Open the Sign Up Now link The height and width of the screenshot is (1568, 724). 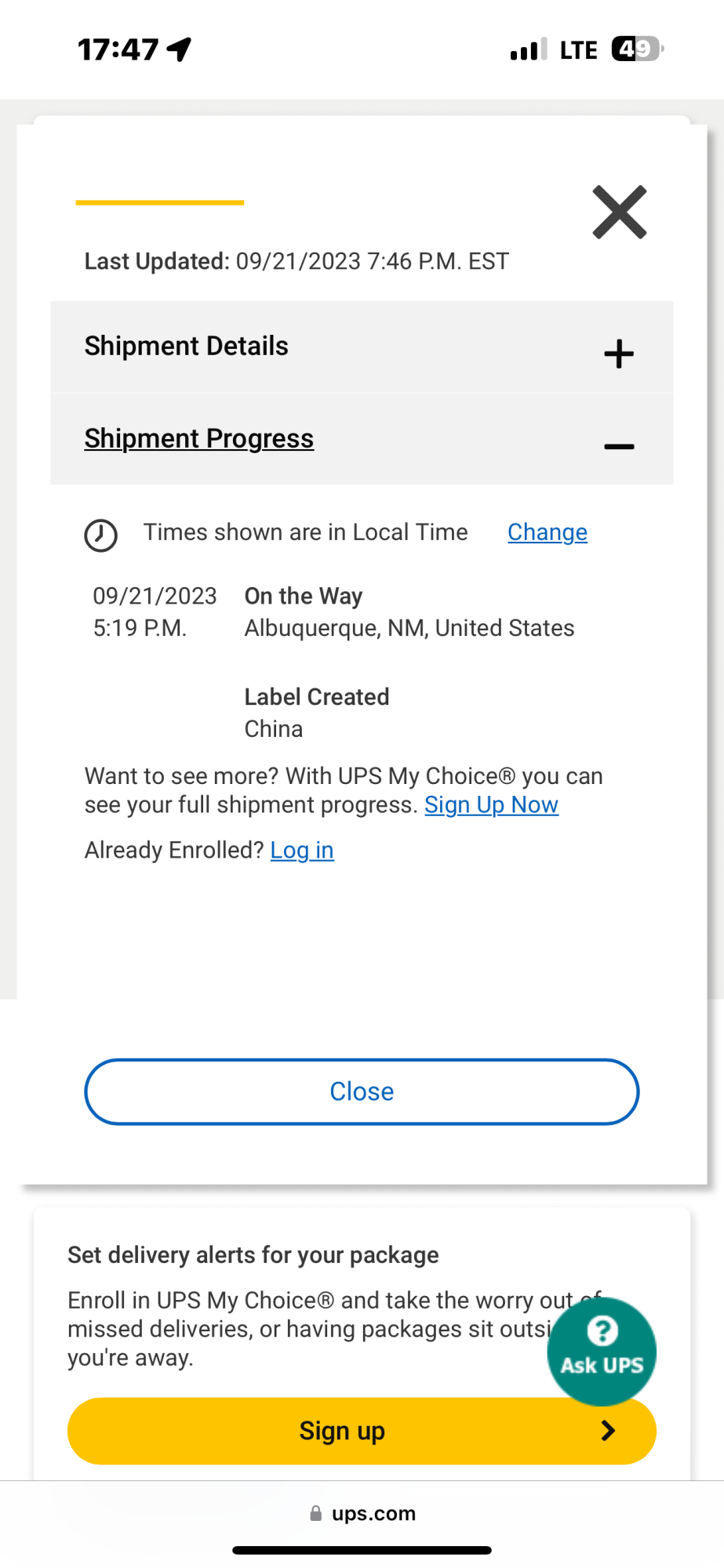point(491,805)
